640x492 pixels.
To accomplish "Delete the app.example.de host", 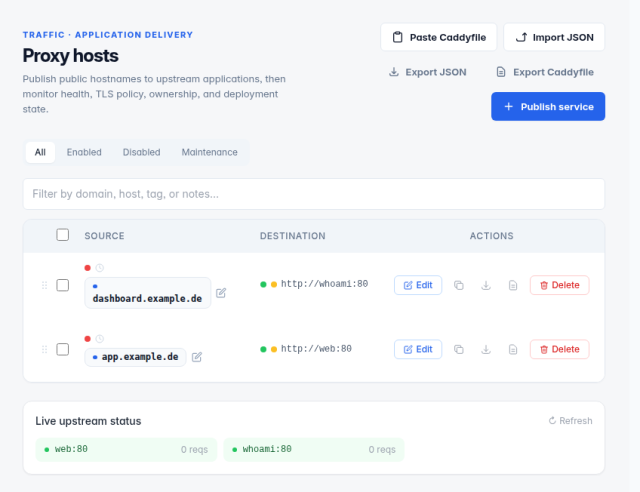I will point(560,349).
